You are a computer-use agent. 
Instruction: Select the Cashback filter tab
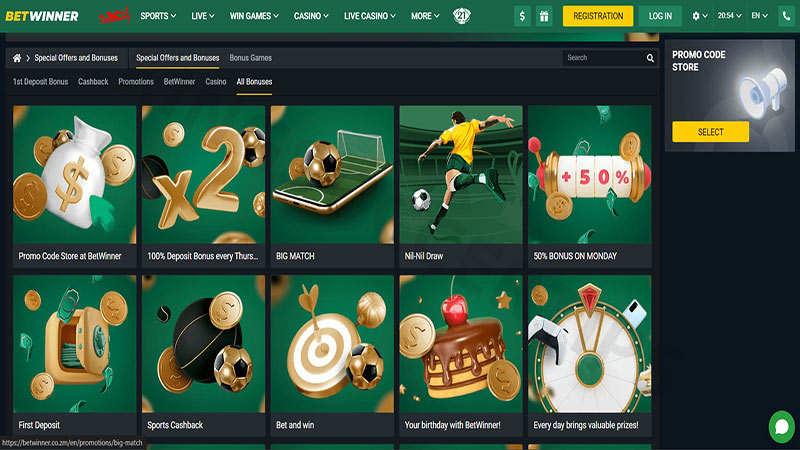point(93,82)
